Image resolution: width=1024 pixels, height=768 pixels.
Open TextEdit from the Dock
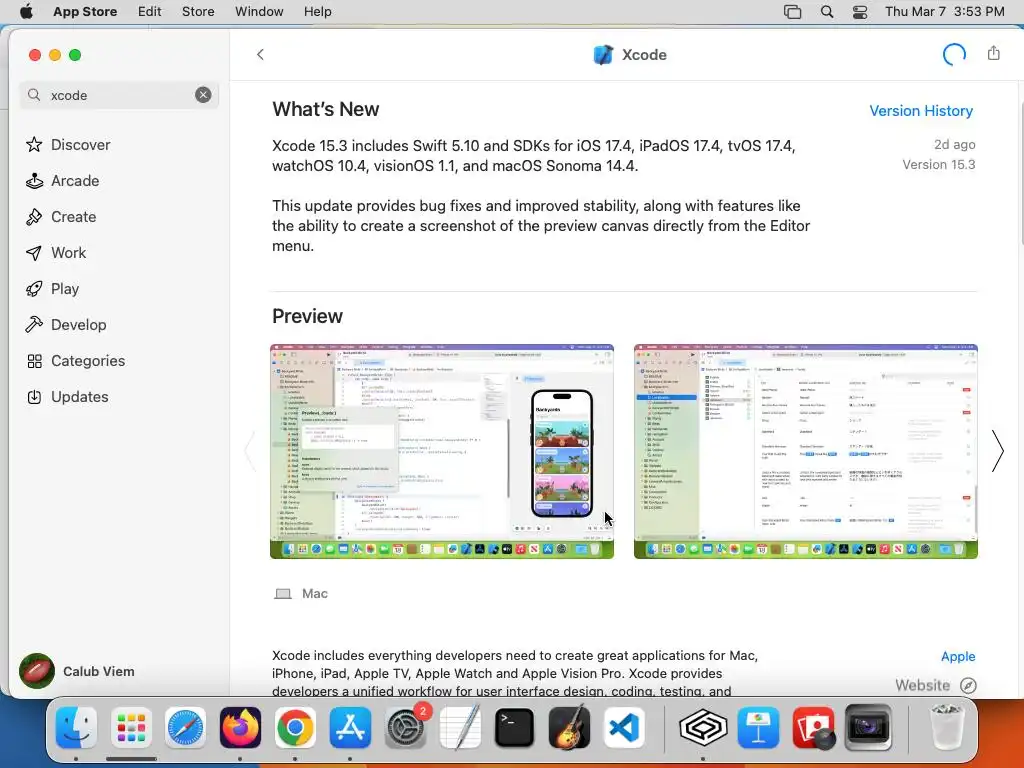(x=460, y=728)
